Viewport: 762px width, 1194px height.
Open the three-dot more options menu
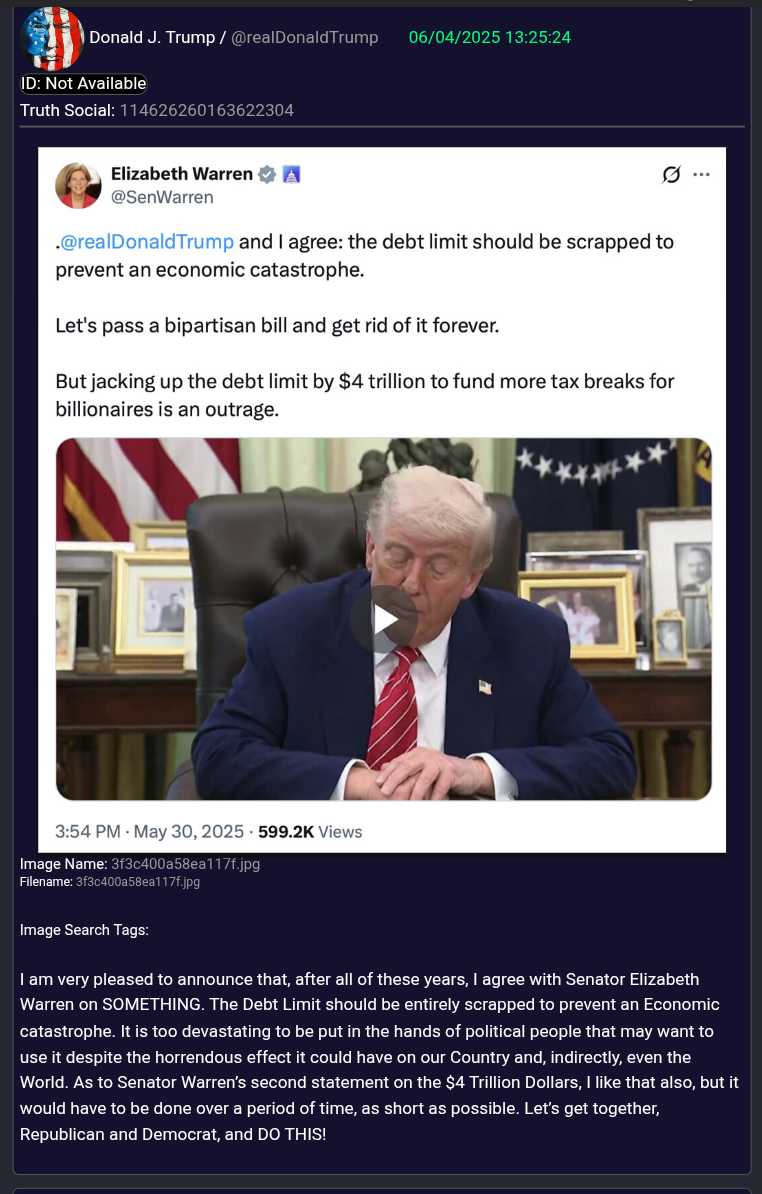click(x=702, y=174)
